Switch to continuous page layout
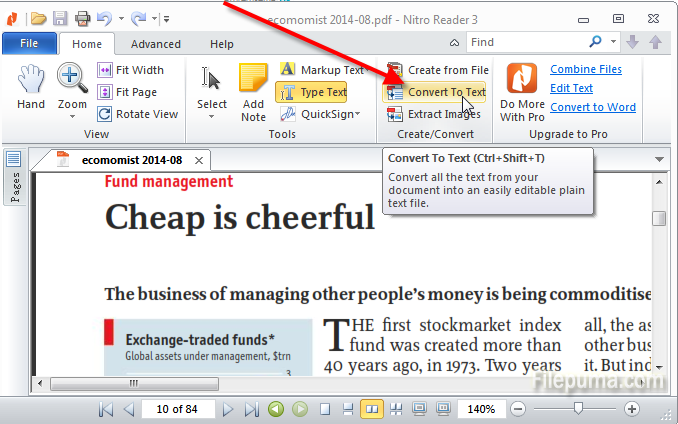Image resolution: width=678 pixels, height=424 pixels. pyautogui.click(x=348, y=409)
